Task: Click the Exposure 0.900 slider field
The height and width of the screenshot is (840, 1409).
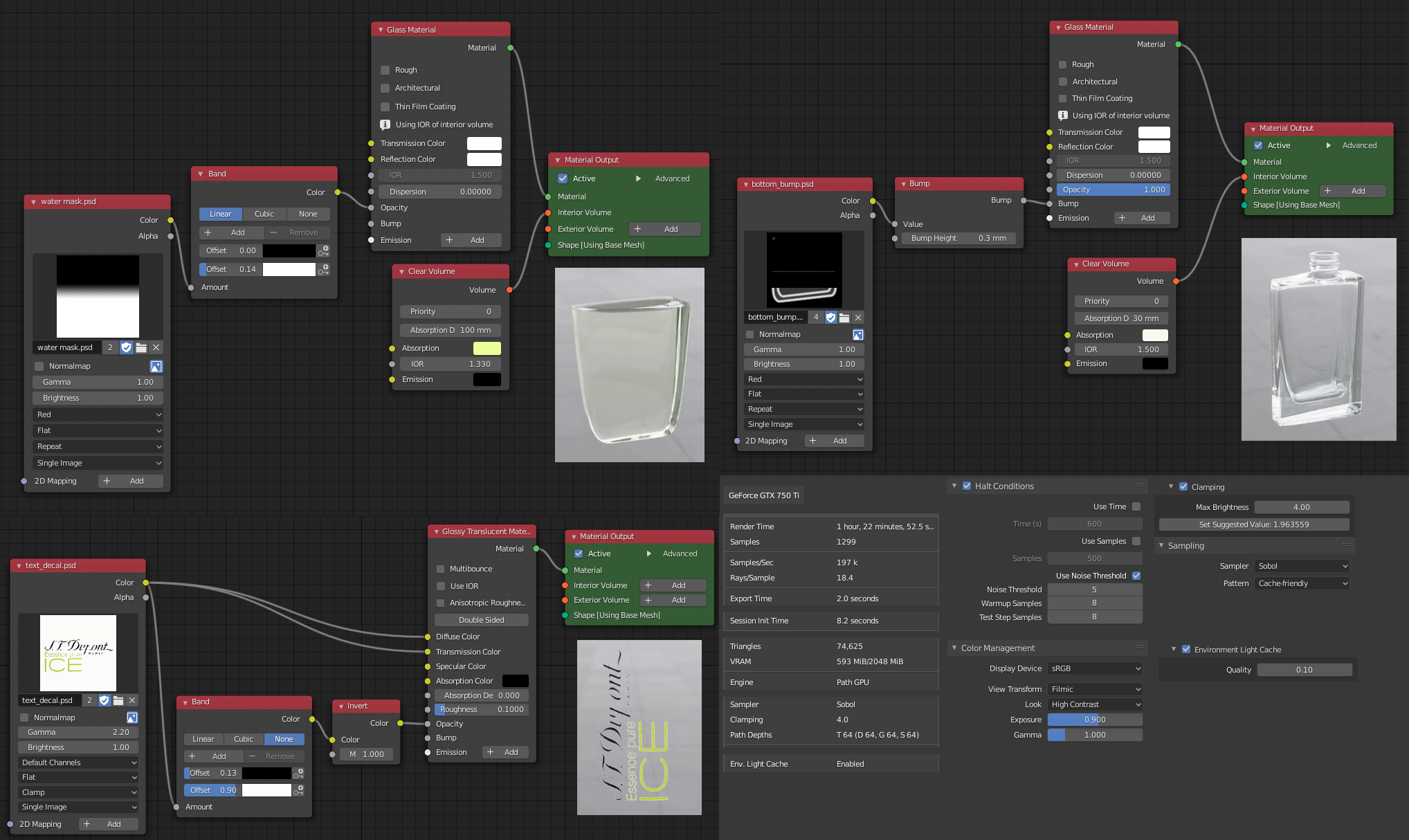Action: [x=1094, y=720]
